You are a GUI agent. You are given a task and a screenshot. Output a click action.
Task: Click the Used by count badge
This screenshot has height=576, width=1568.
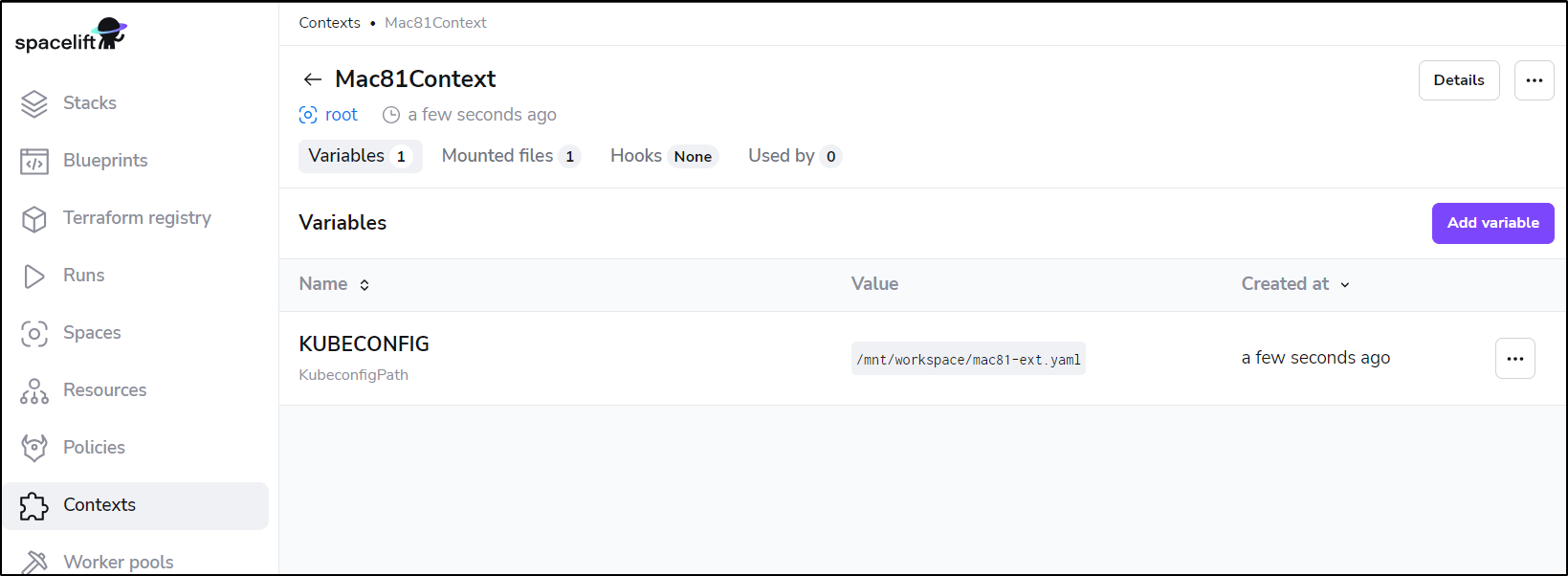830,157
